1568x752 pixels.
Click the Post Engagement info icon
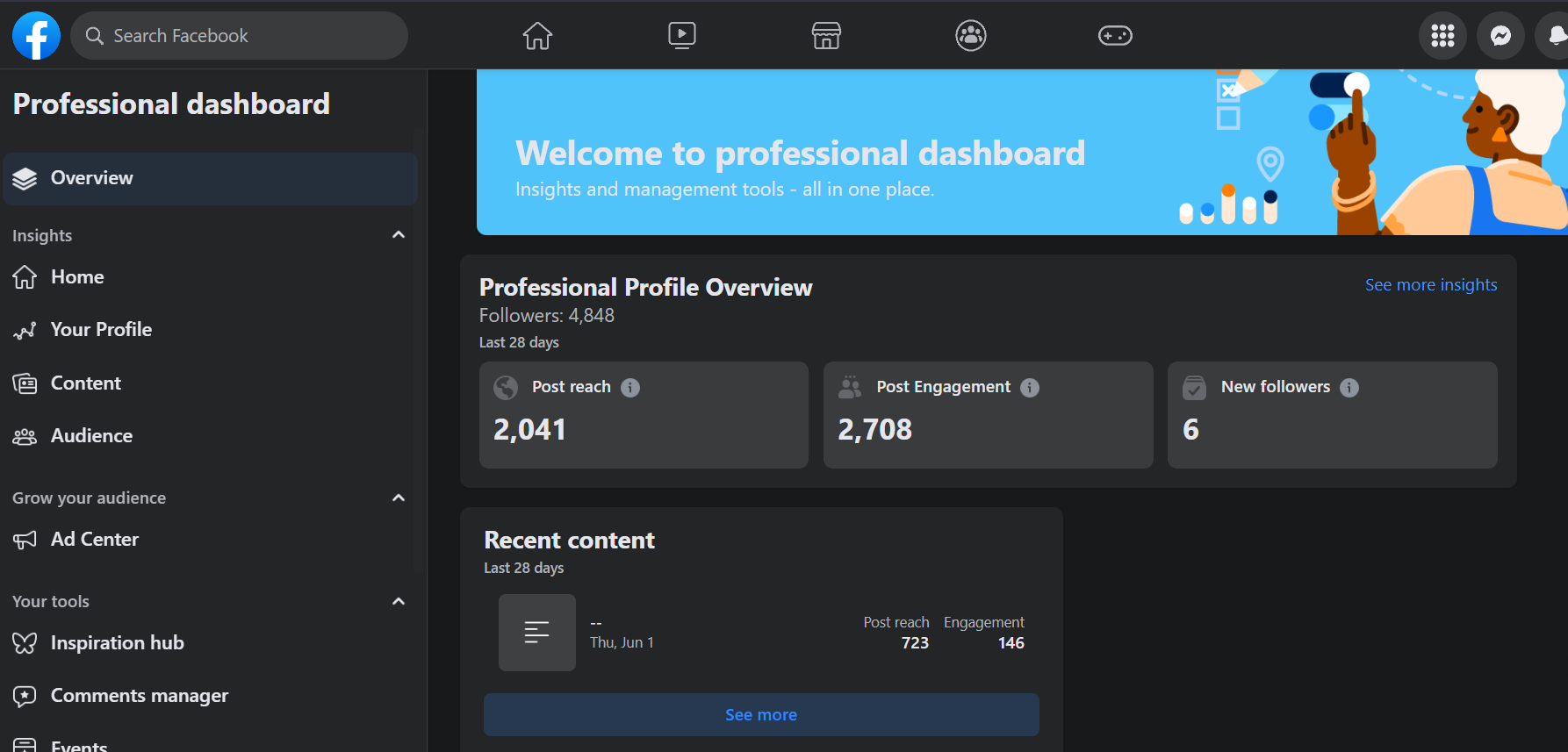(1030, 388)
